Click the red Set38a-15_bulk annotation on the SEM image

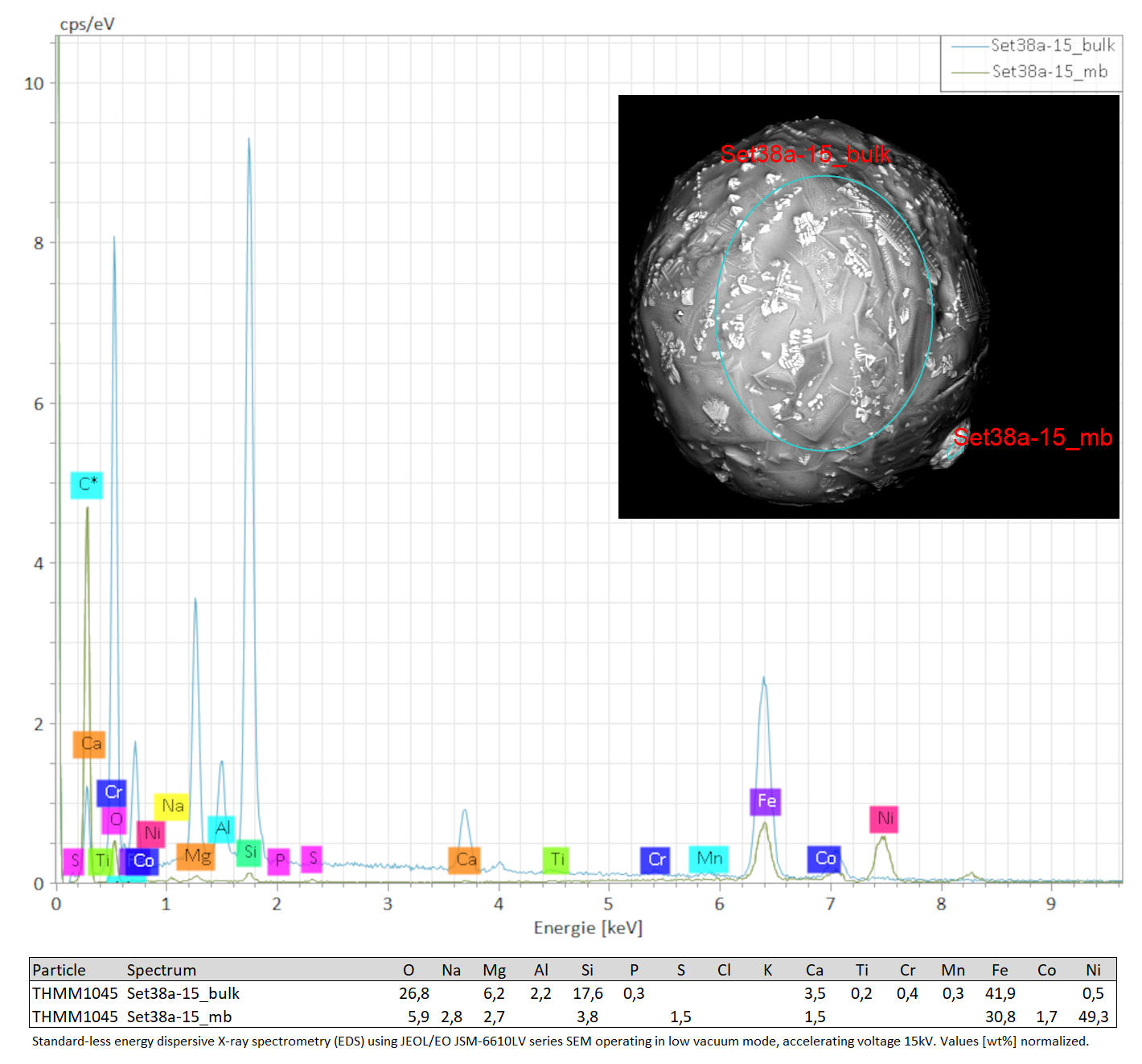pos(805,154)
